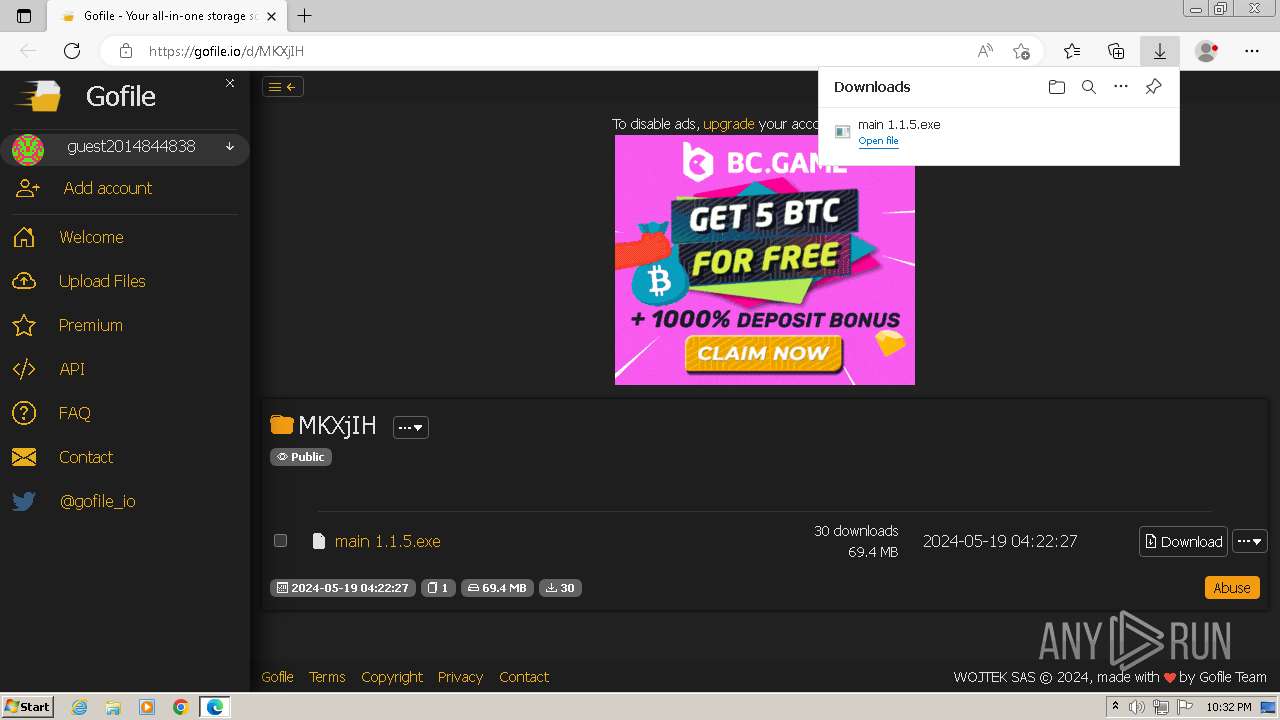This screenshot has width=1280, height=720.
Task: Open the Terms footer link
Action: [x=327, y=677]
